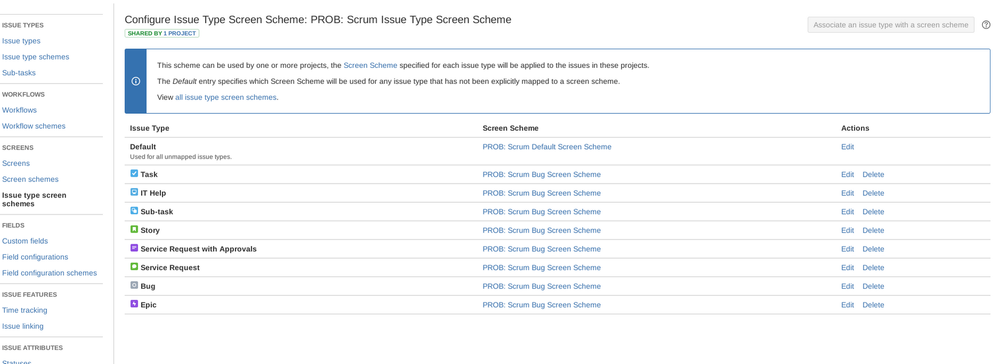Open the Epic row's screen scheme link

pyautogui.click(x=542, y=305)
